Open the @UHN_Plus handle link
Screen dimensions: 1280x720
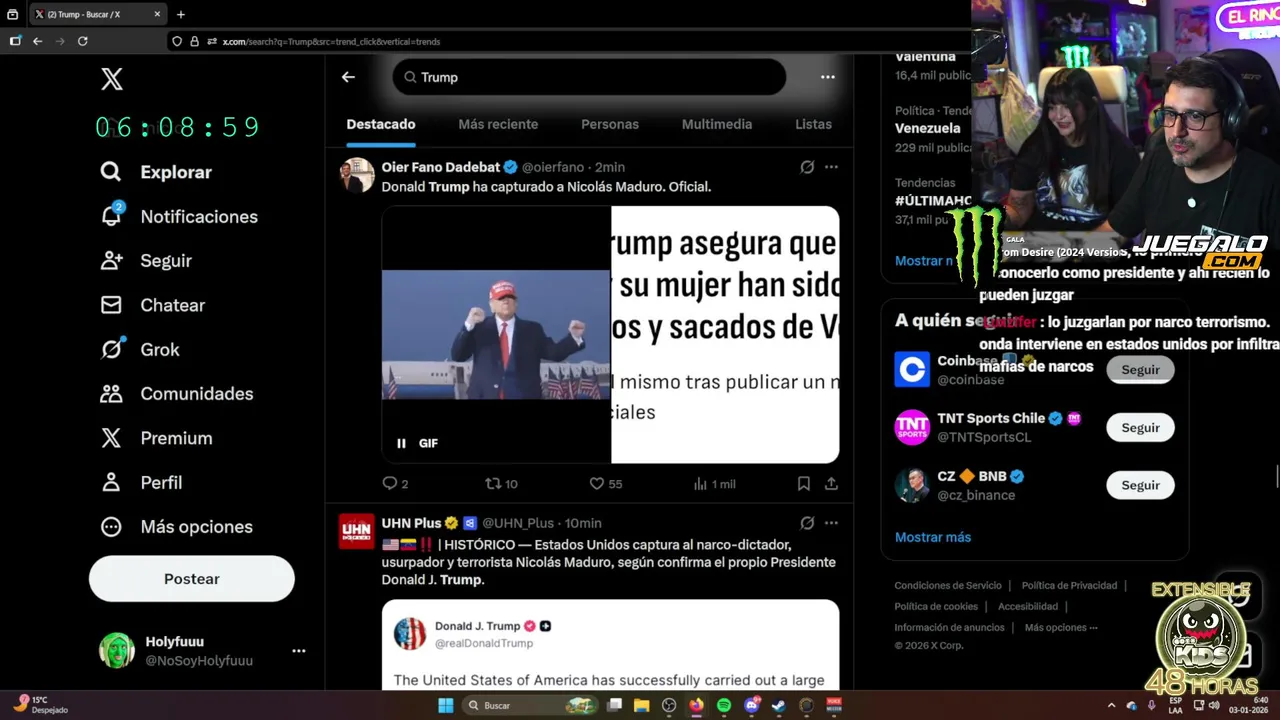518,523
